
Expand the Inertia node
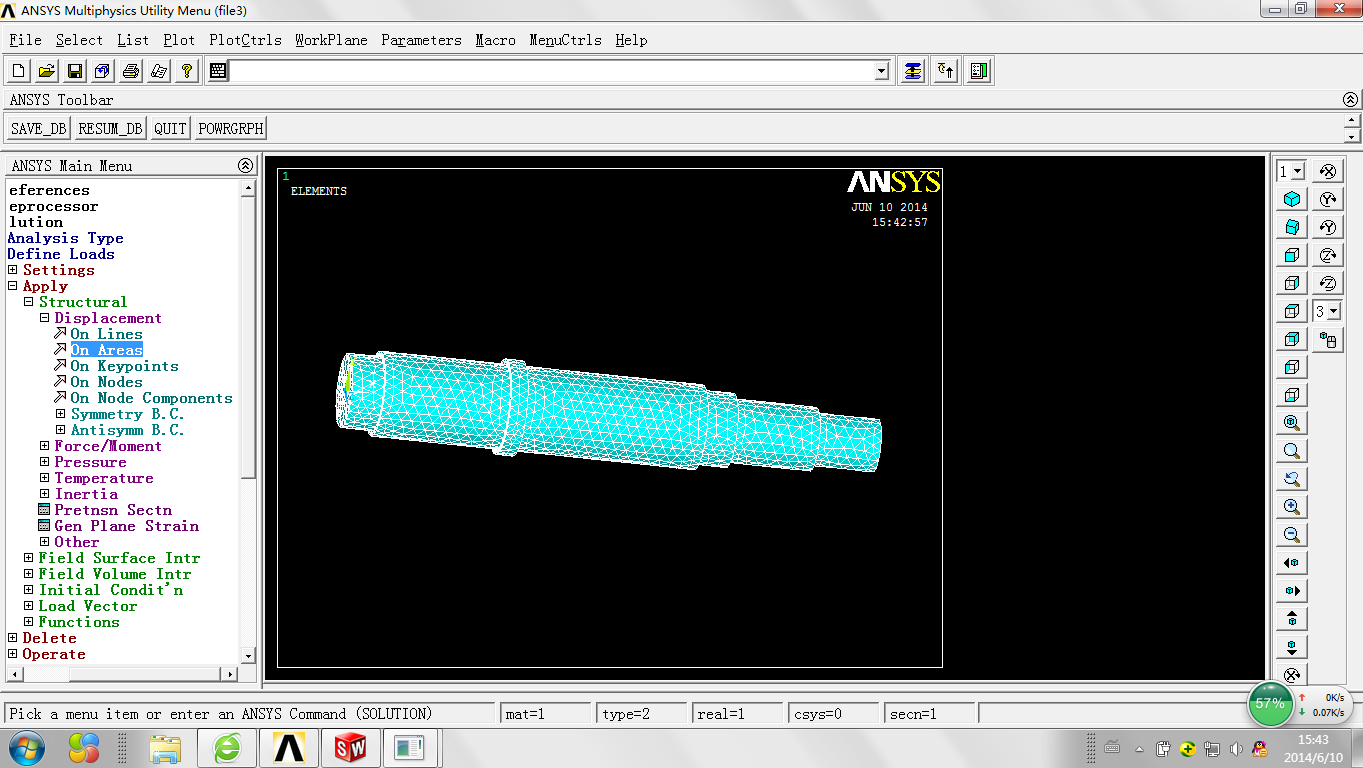click(45, 494)
